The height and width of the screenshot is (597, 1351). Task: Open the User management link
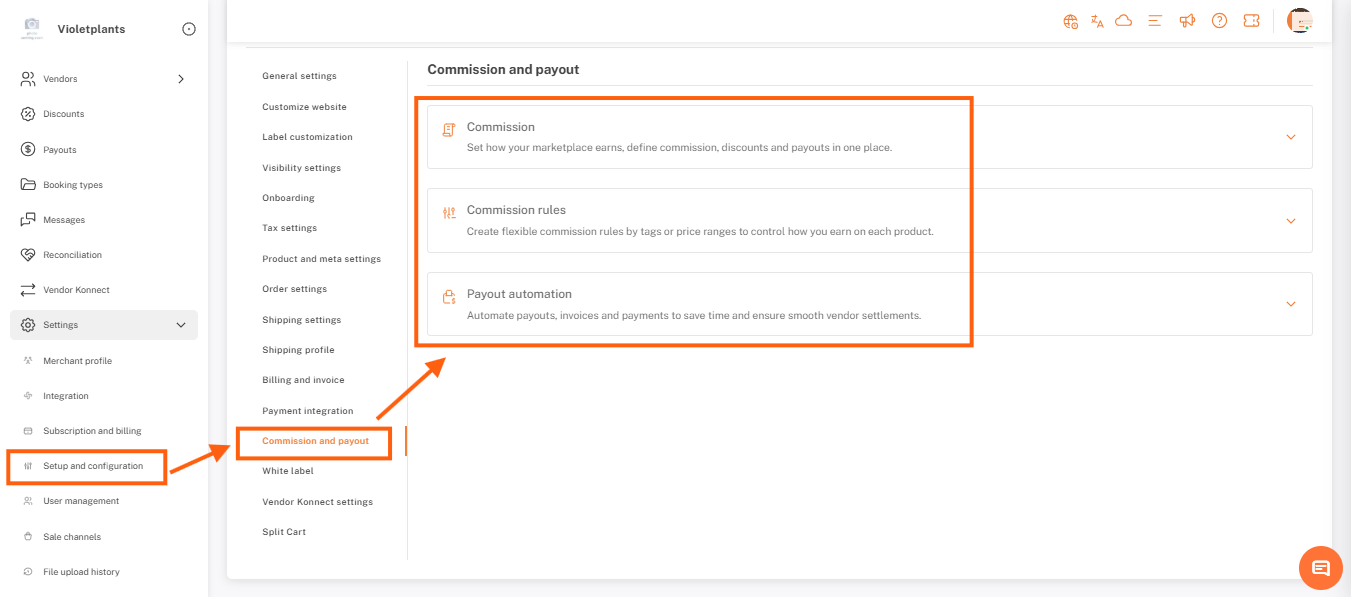point(81,501)
